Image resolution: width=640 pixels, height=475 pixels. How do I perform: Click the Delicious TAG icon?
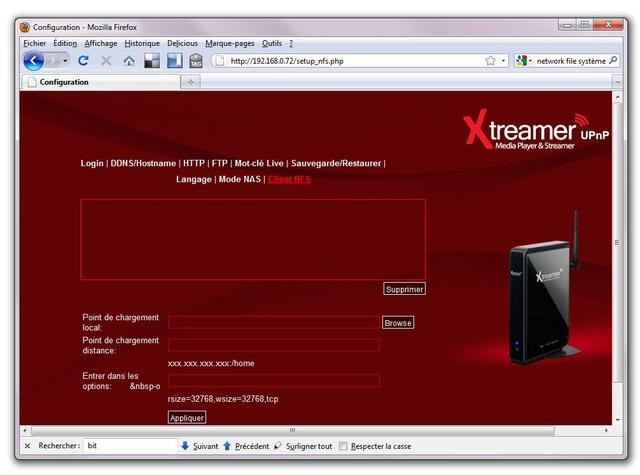tap(196, 61)
